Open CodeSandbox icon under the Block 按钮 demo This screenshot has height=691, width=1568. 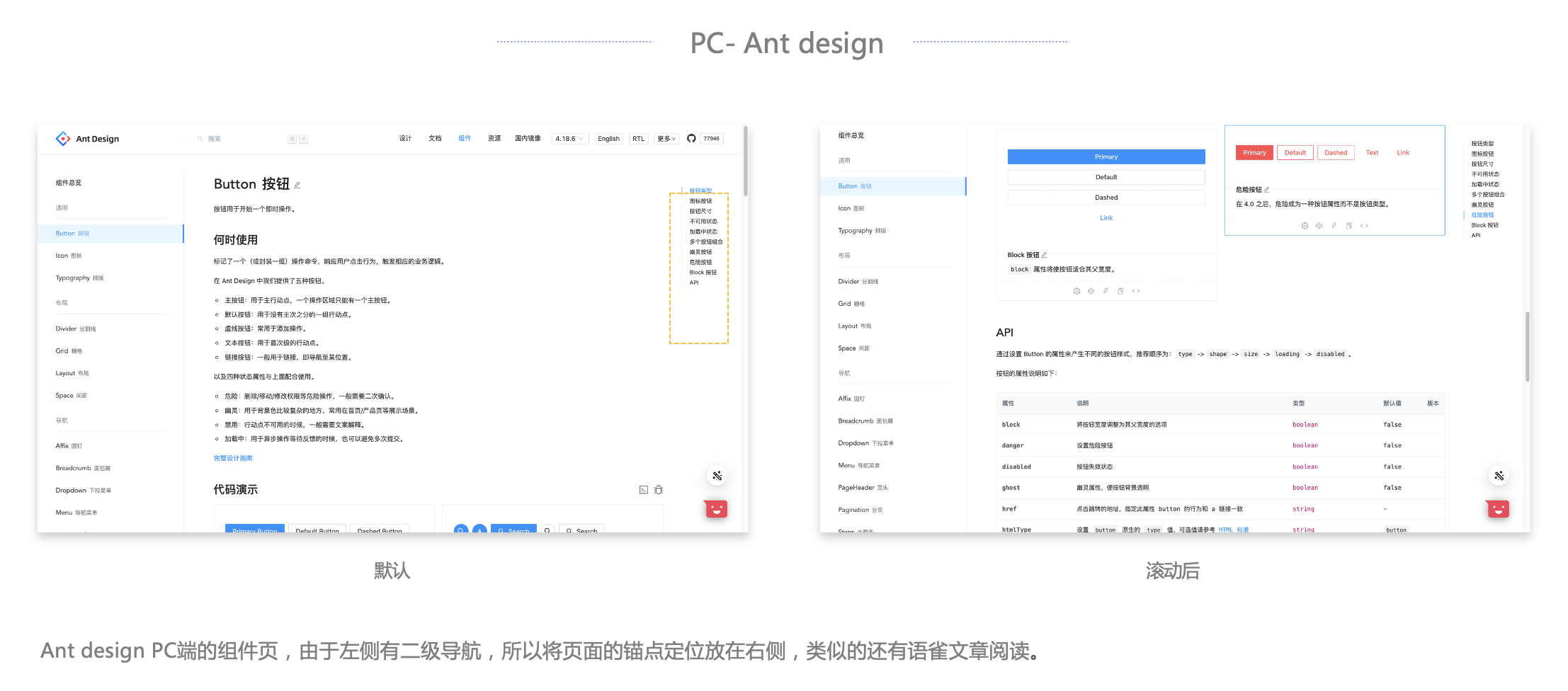1076,291
